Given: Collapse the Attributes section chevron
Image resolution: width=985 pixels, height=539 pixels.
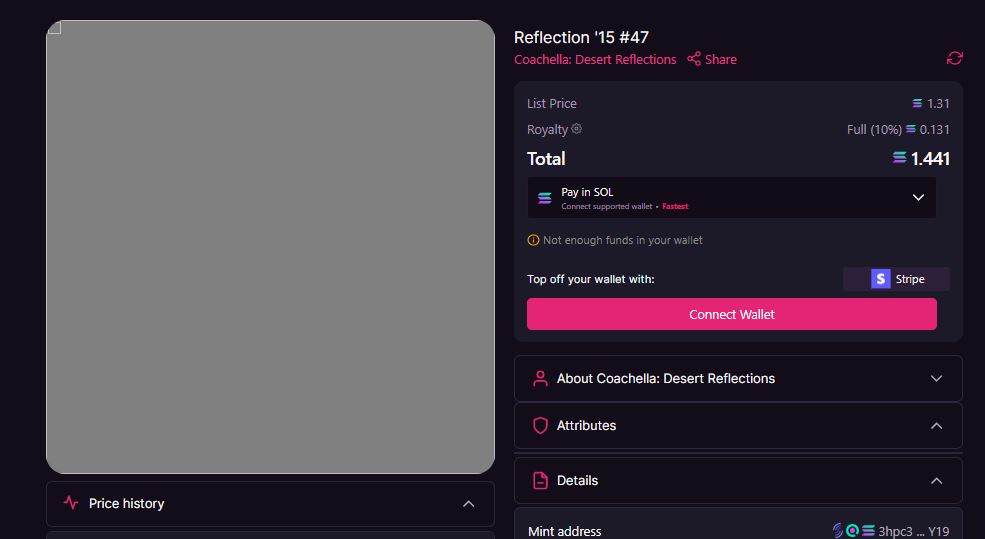Looking at the screenshot, I should 936,426.
